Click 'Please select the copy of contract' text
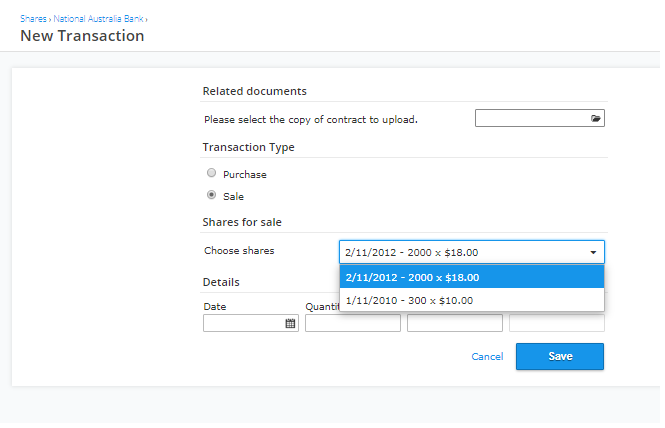665x428 pixels. pyautogui.click(x=310, y=120)
